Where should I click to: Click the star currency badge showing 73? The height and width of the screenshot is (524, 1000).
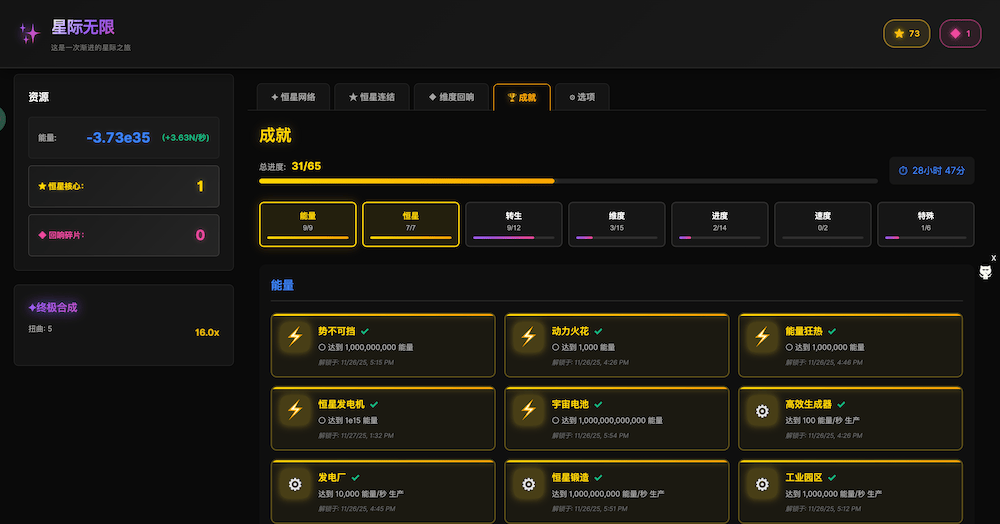tap(907, 34)
